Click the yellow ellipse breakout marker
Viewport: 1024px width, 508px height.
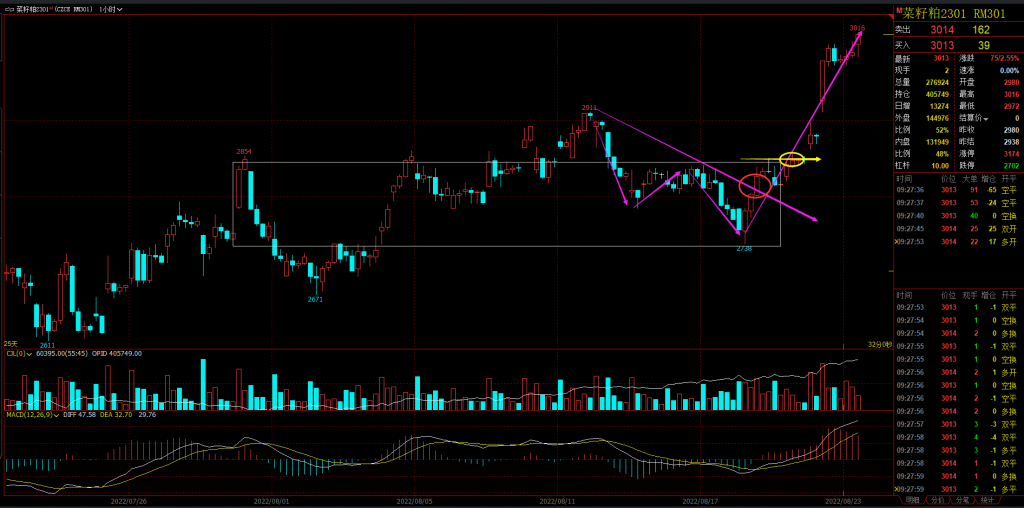pyautogui.click(x=792, y=159)
